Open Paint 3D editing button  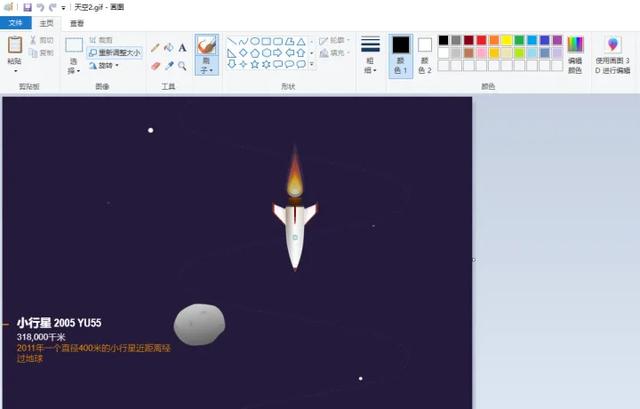(x=613, y=55)
